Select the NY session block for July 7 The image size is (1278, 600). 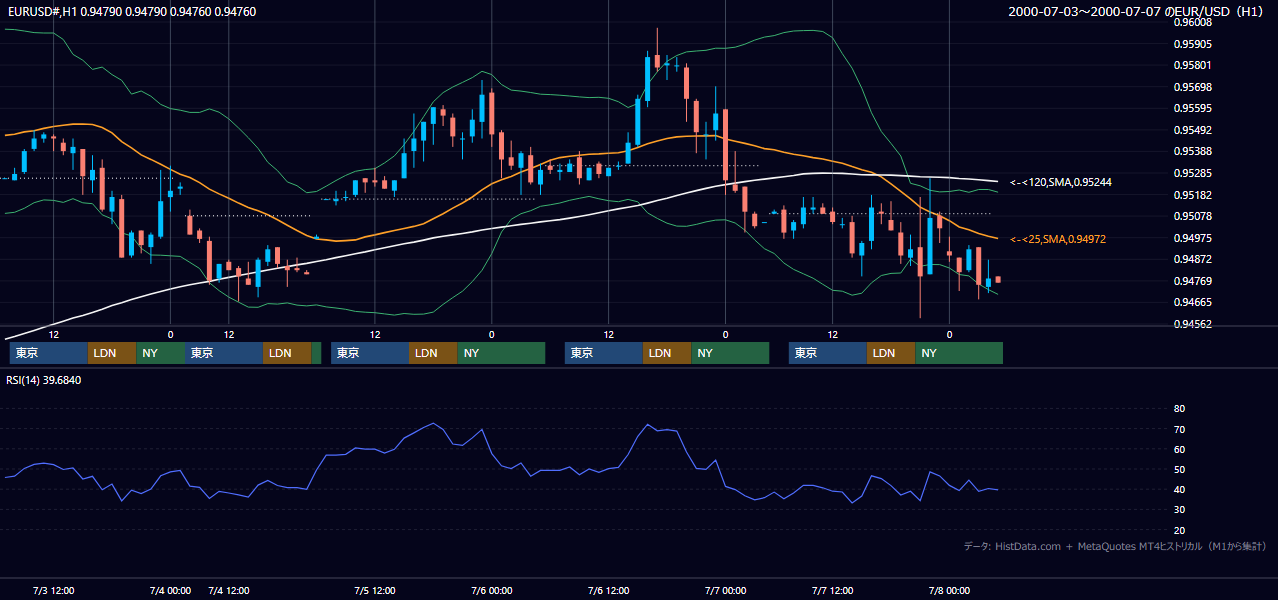point(959,353)
